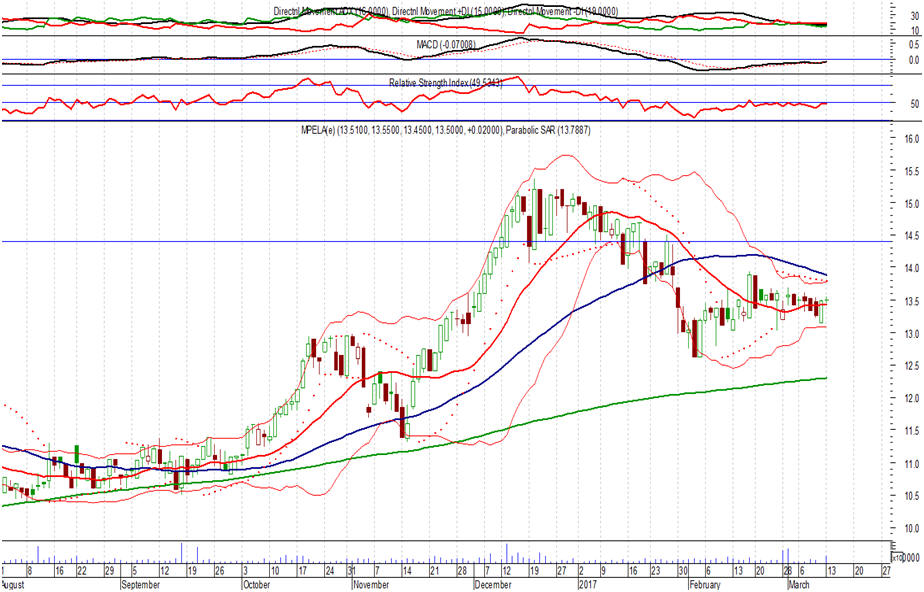Click date tick 24 on the time axis
The width and height of the screenshot is (924, 592).
pyautogui.click(x=330, y=571)
